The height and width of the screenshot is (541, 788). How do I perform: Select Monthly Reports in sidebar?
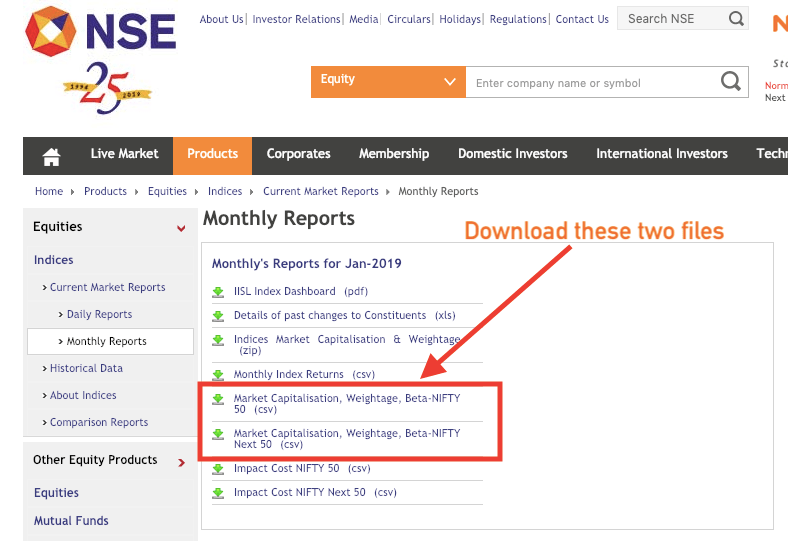click(x=110, y=342)
